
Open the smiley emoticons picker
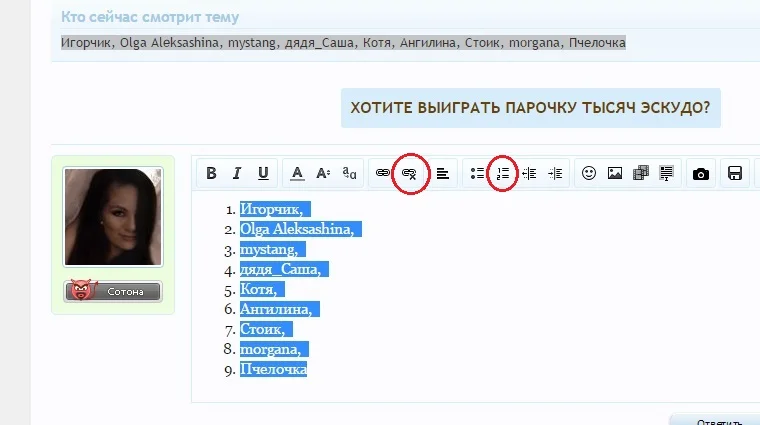[589, 173]
